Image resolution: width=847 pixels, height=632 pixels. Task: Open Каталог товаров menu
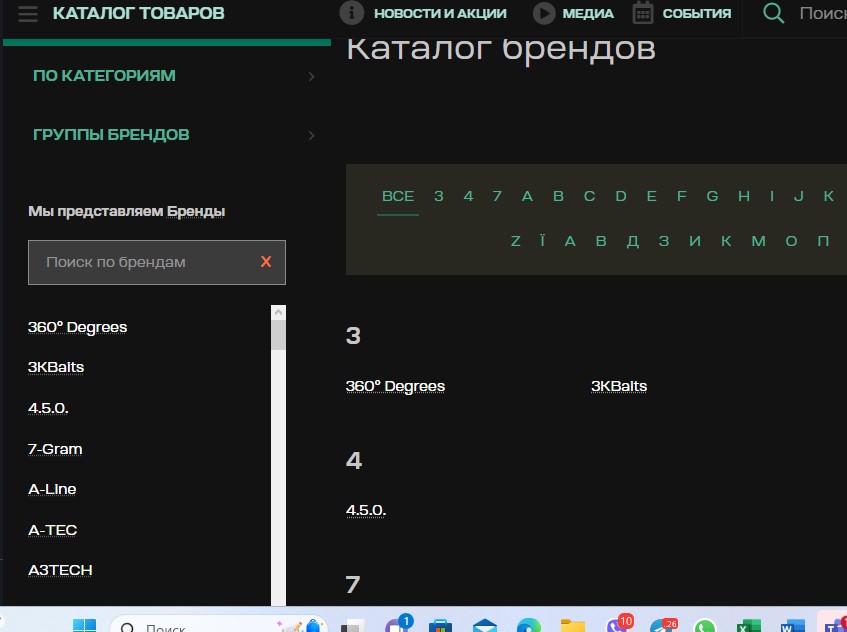pyautogui.click(x=139, y=13)
